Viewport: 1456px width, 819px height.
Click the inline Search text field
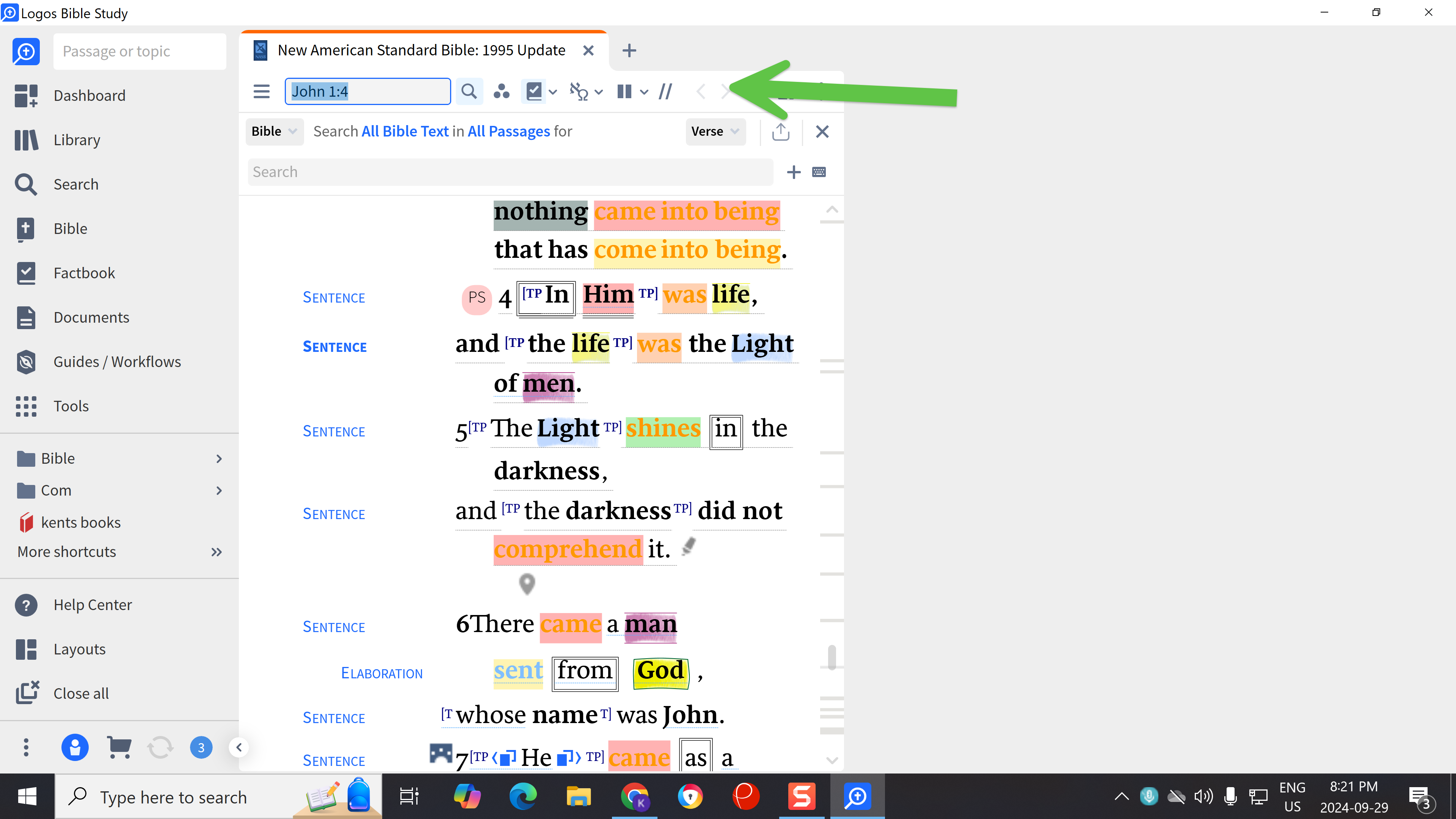coord(510,172)
